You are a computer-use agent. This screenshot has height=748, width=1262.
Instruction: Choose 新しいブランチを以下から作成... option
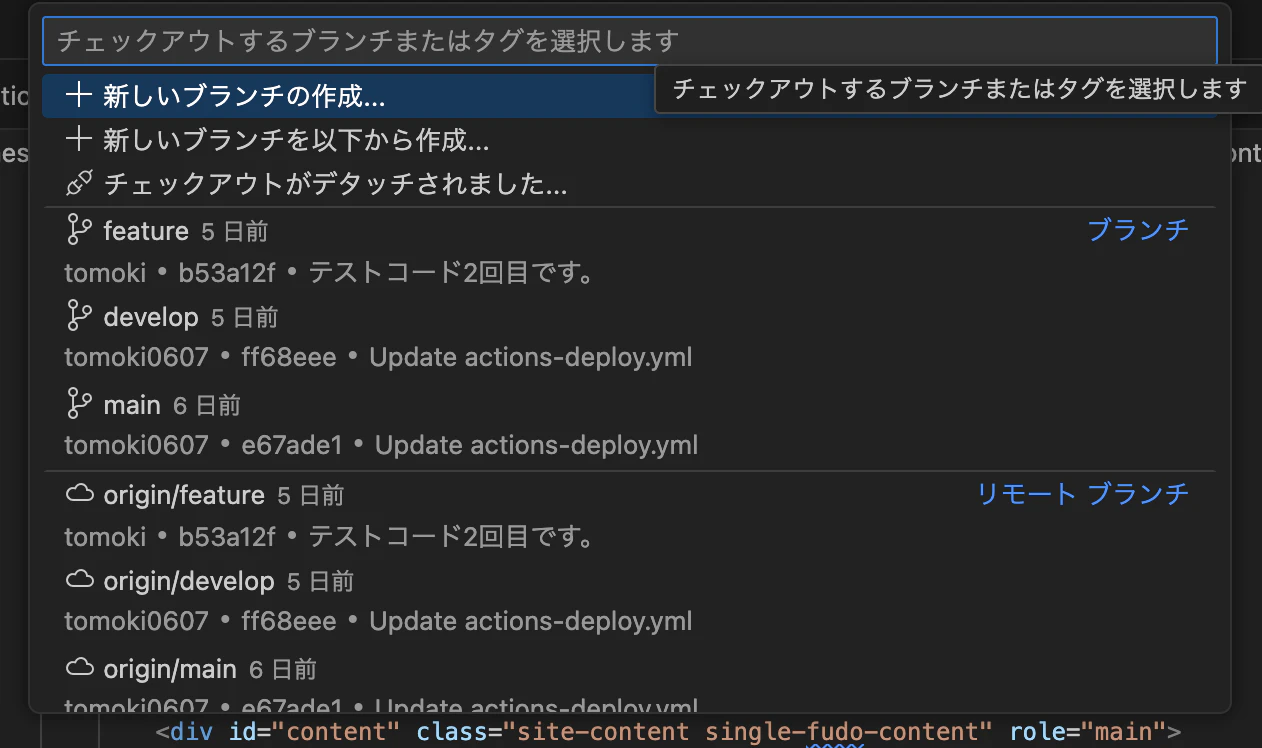pyautogui.click(x=630, y=140)
